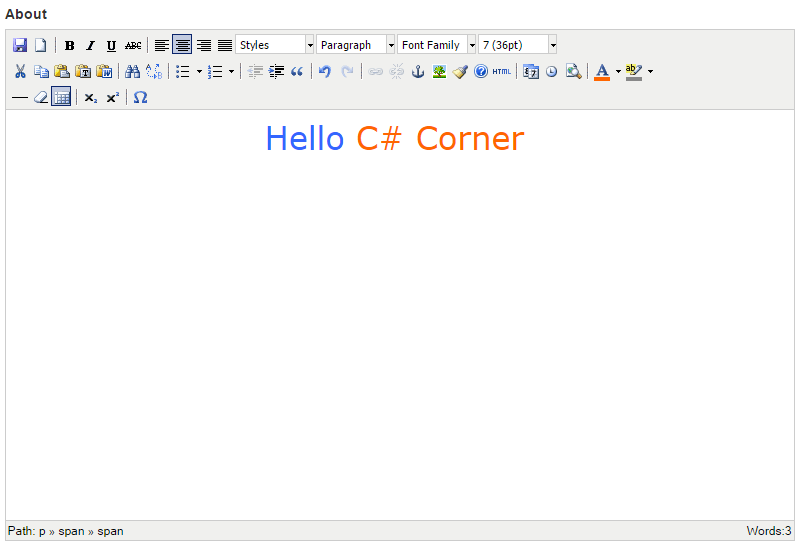Click the Paste clipboard icon
Image resolution: width=803 pixels, height=556 pixels.
pos(62,71)
